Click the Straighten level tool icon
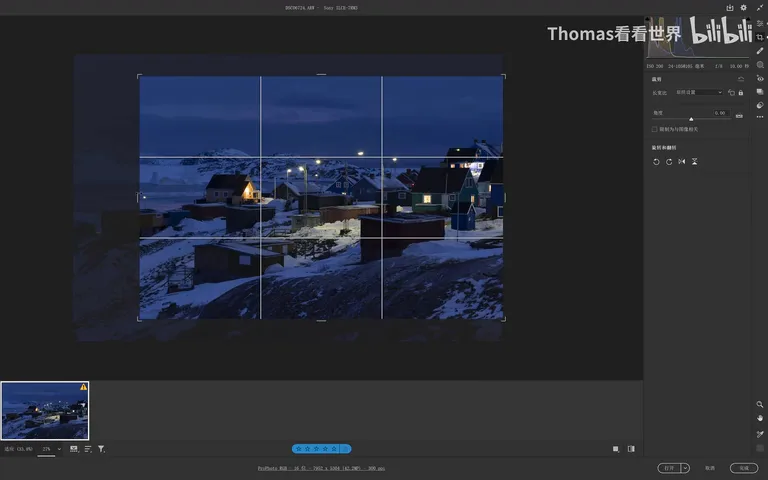 coord(739,116)
